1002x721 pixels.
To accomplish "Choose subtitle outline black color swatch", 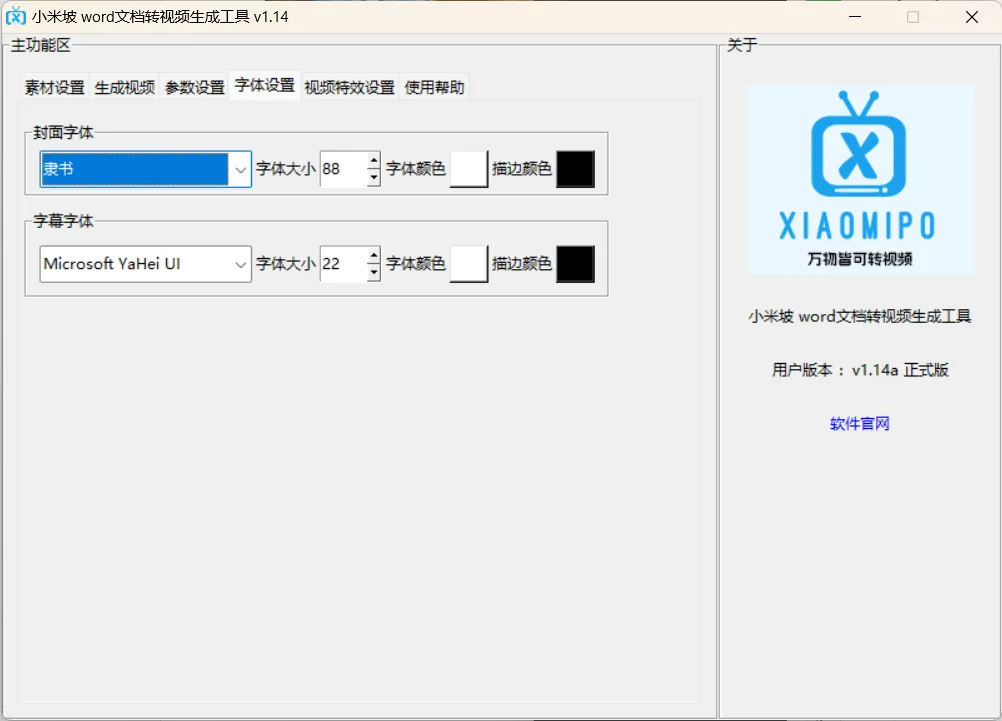I will (575, 265).
